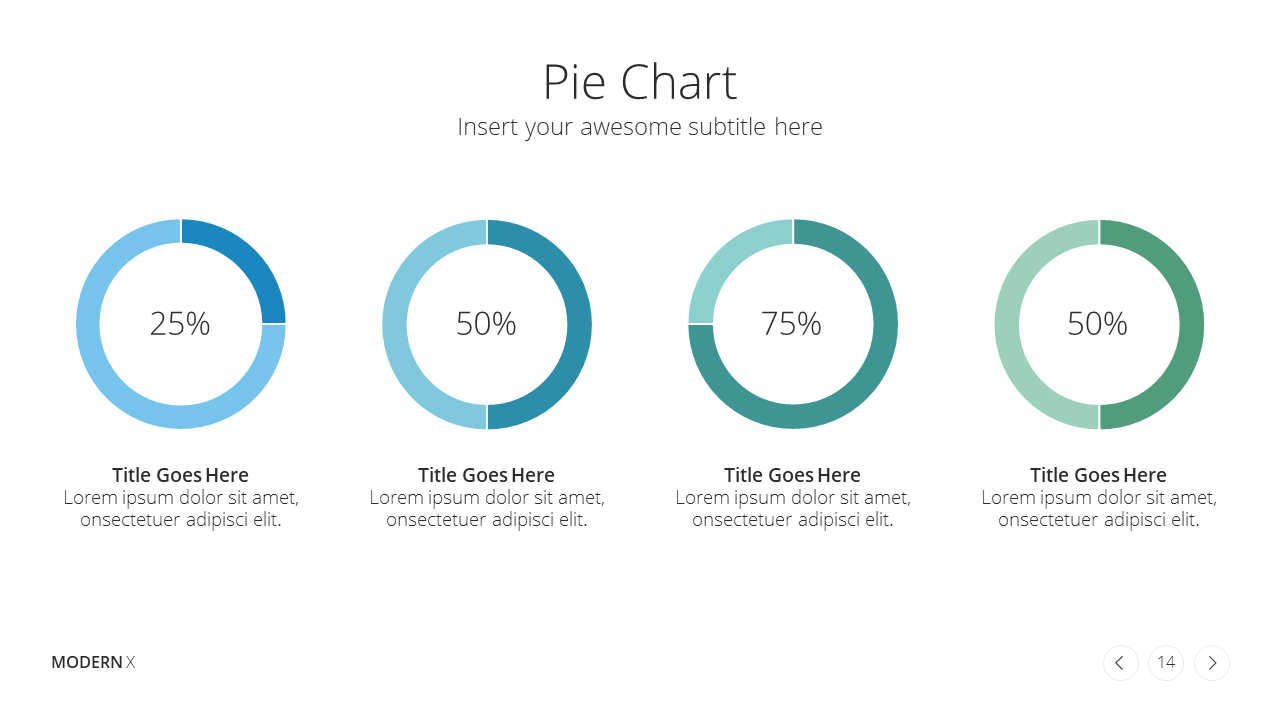Screen dimensions: 1280x720
Task: Select the 25% label in first donut
Action: (x=180, y=323)
